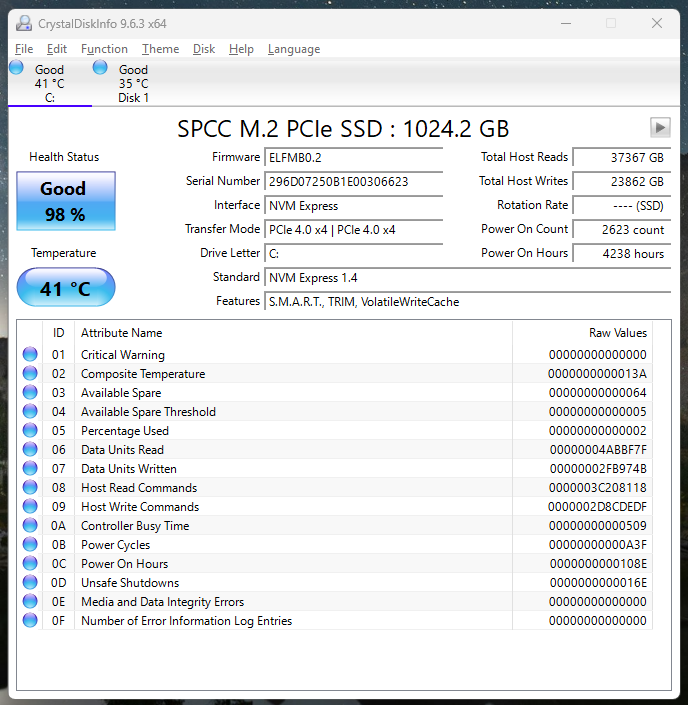Click the CrystalDiskInfo app icon in title bar
This screenshot has width=688, height=705.
[x=24, y=23]
